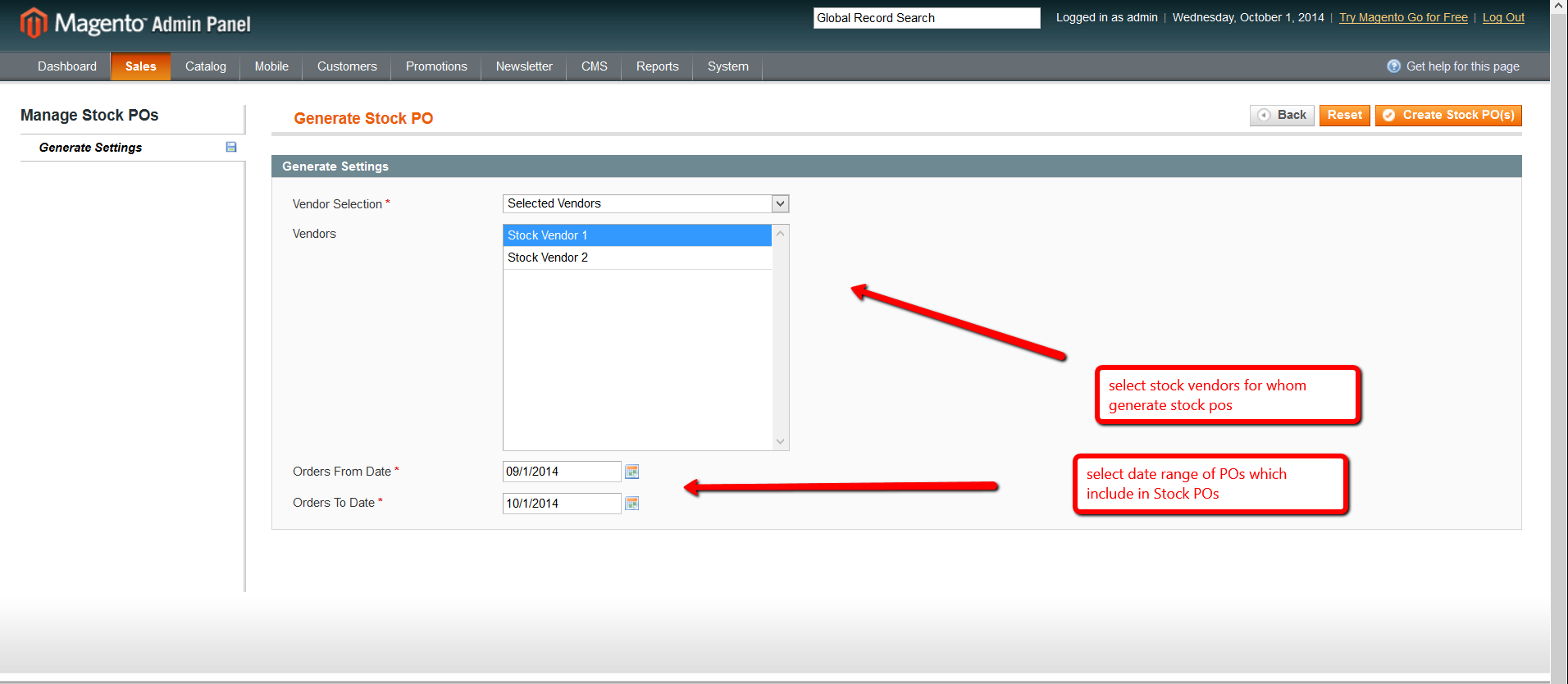Click the Back button
The image size is (1568, 684).
pyautogui.click(x=1282, y=116)
